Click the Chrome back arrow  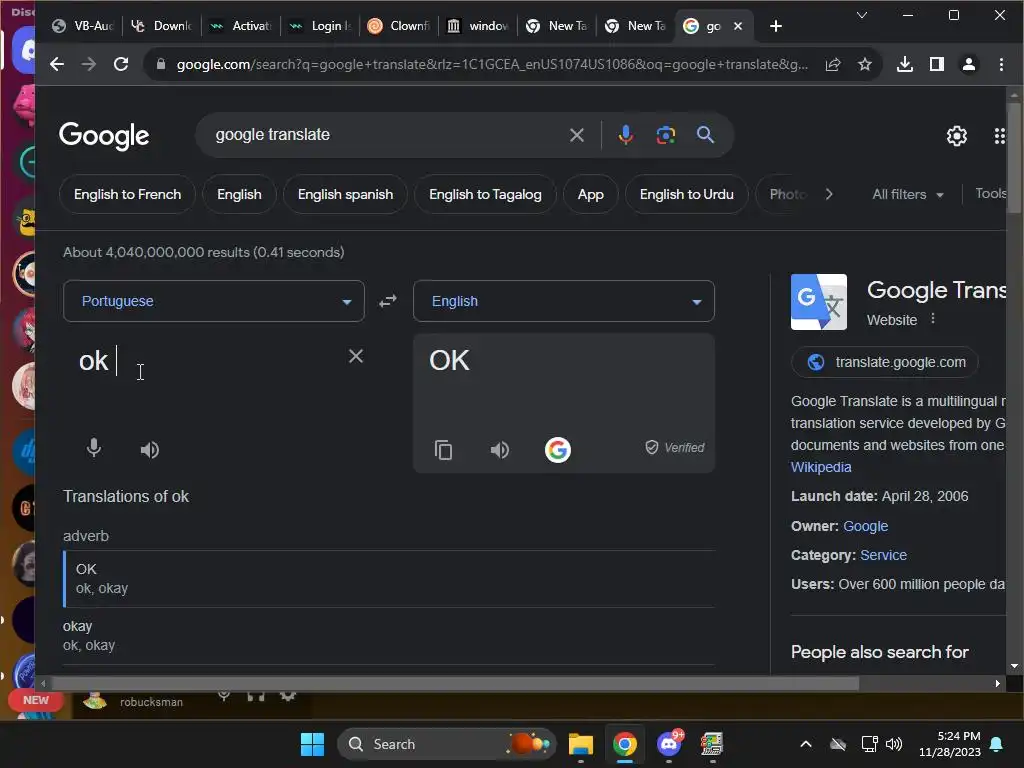tap(57, 64)
